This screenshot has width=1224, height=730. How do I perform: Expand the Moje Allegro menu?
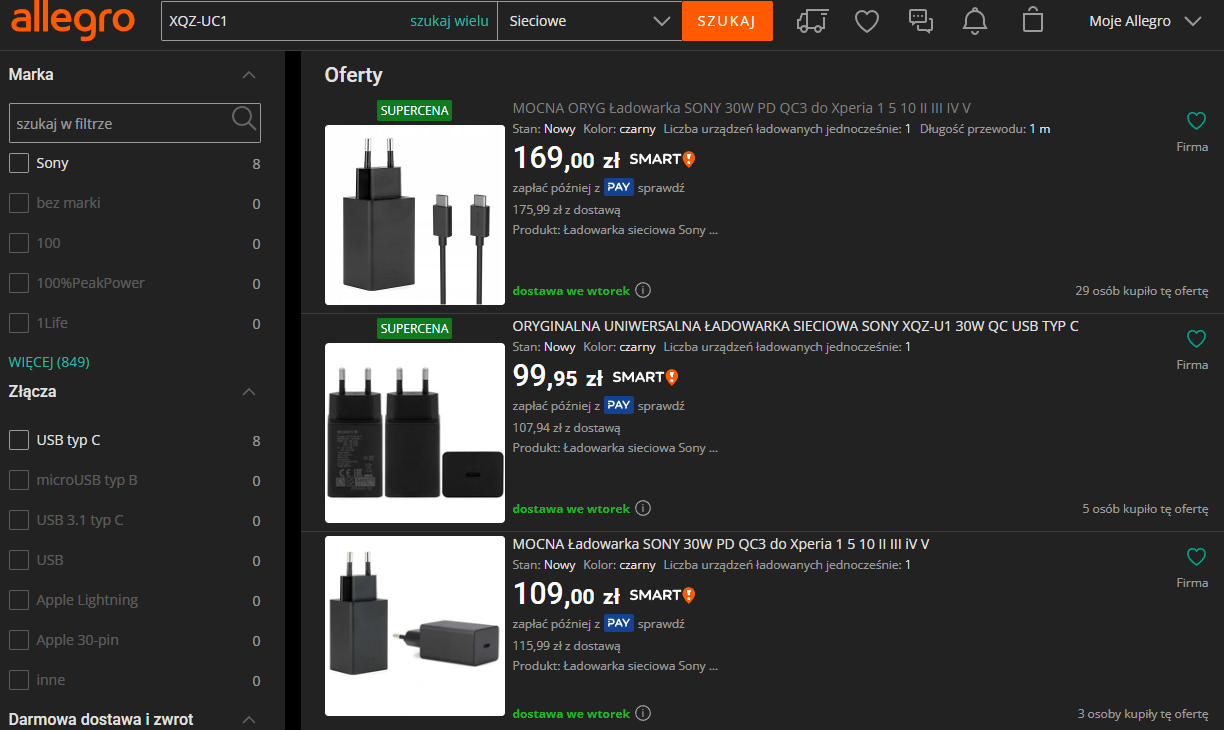[1145, 21]
